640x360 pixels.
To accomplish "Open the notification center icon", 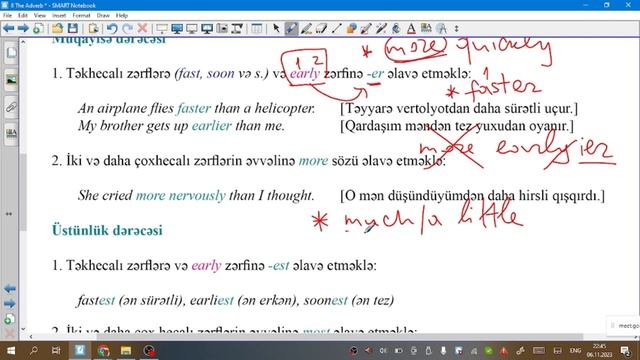I will (x=625, y=351).
